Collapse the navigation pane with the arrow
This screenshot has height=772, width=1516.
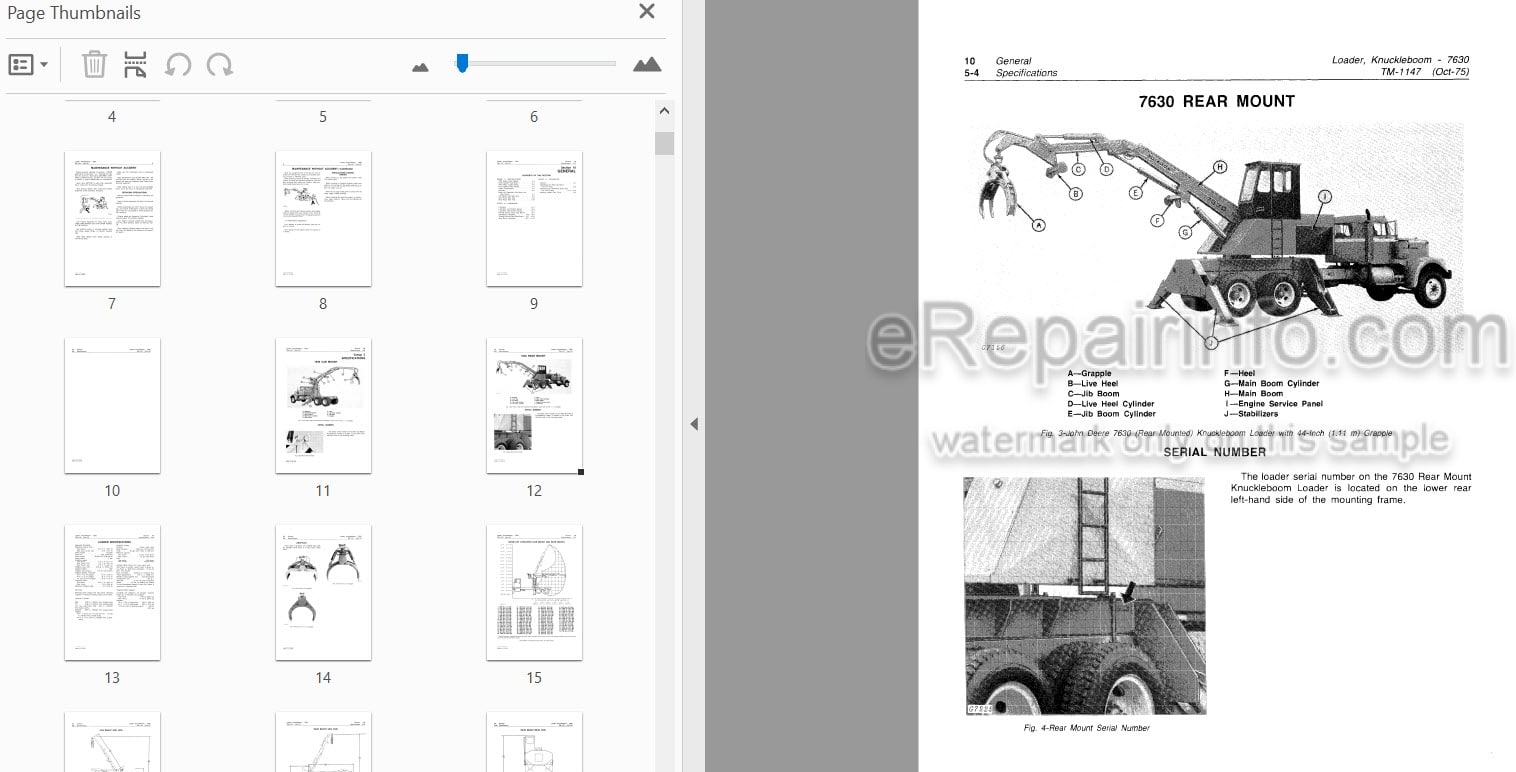694,424
